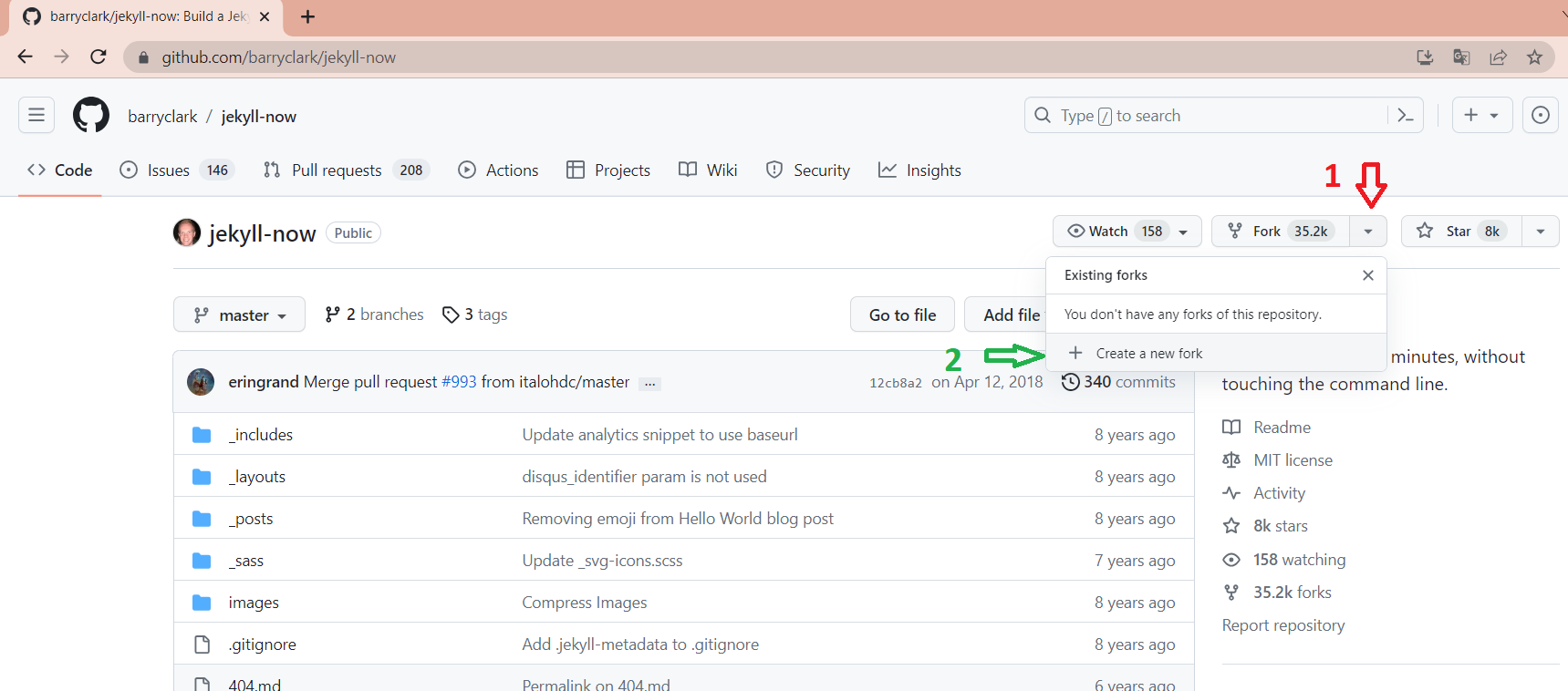Open the _sass folder
This screenshot has height=691, width=1568.
pyautogui.click(x=246, y=561)
